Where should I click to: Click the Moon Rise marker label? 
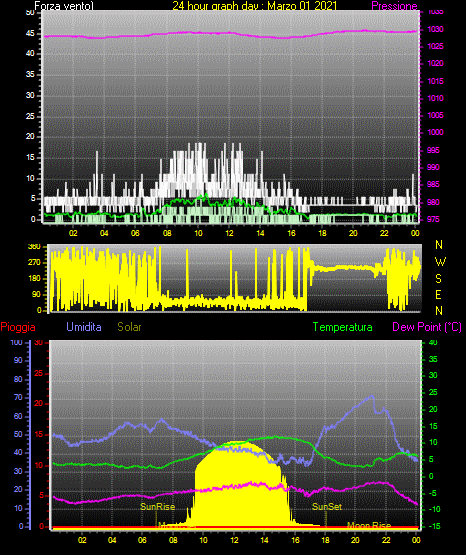tap(369, 525)
